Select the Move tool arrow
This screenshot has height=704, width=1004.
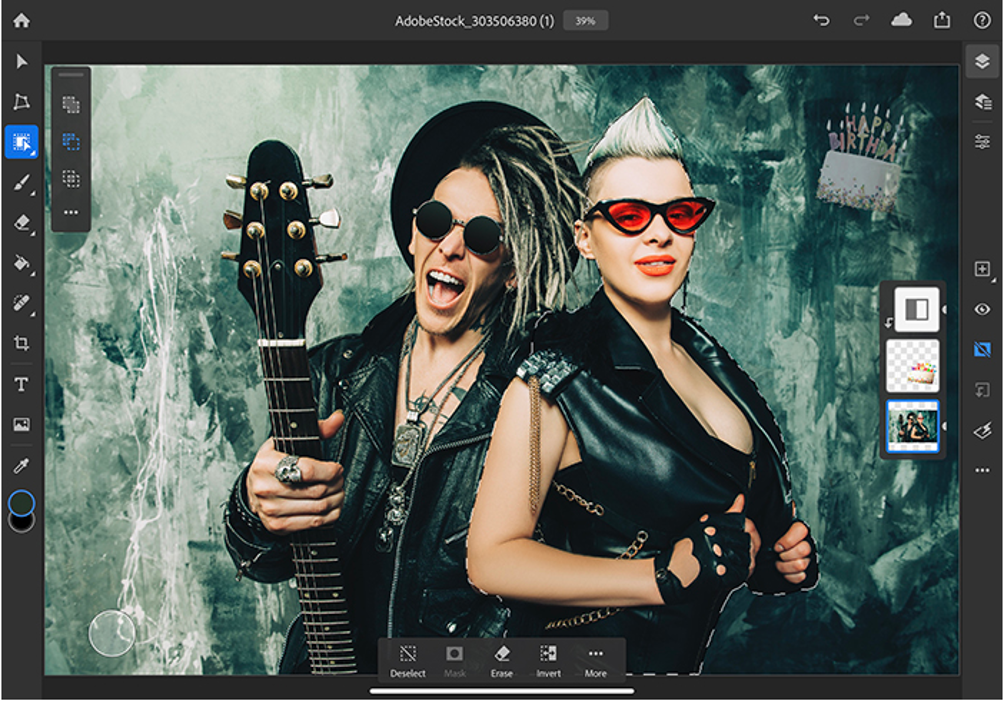tap(21, 62)
